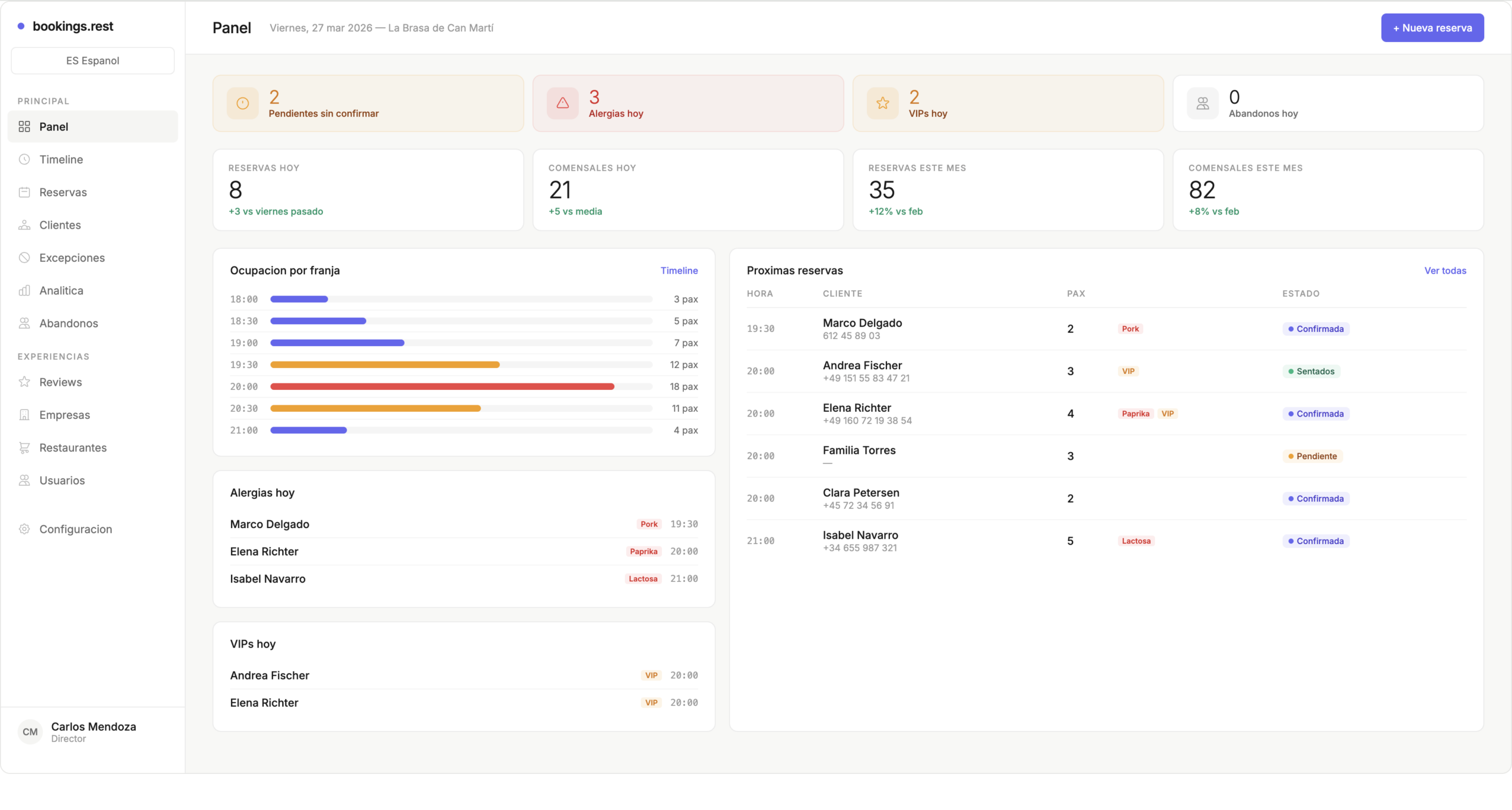Click the people icon on Abandonos hoy card
Screen dimensions: 1512x810
[x=1203, y=103]
